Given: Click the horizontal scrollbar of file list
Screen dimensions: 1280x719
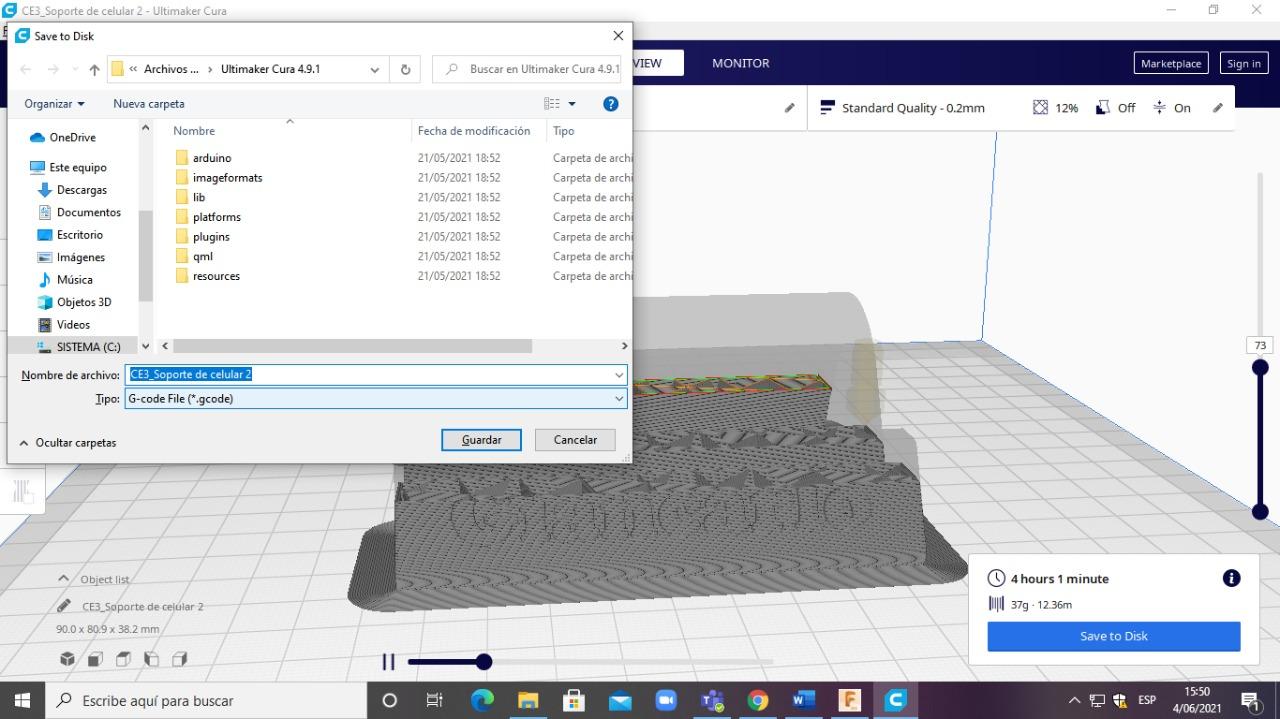Looking at the screenshot, I should tap(353, 346).
